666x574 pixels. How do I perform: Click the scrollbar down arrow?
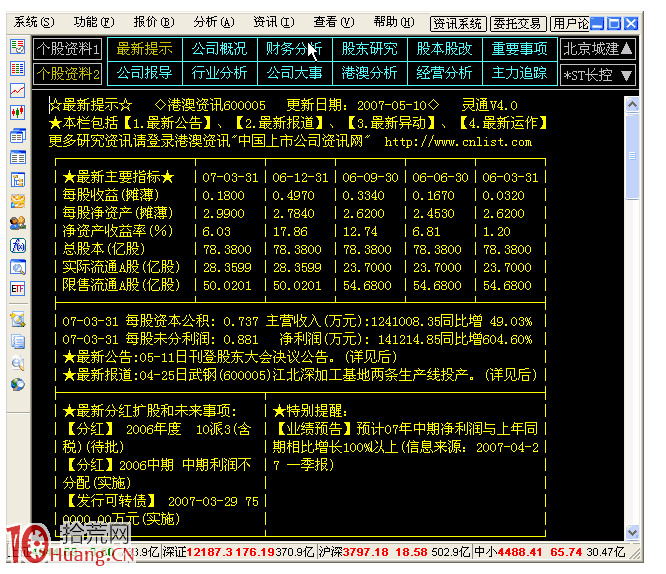(632, 532)
